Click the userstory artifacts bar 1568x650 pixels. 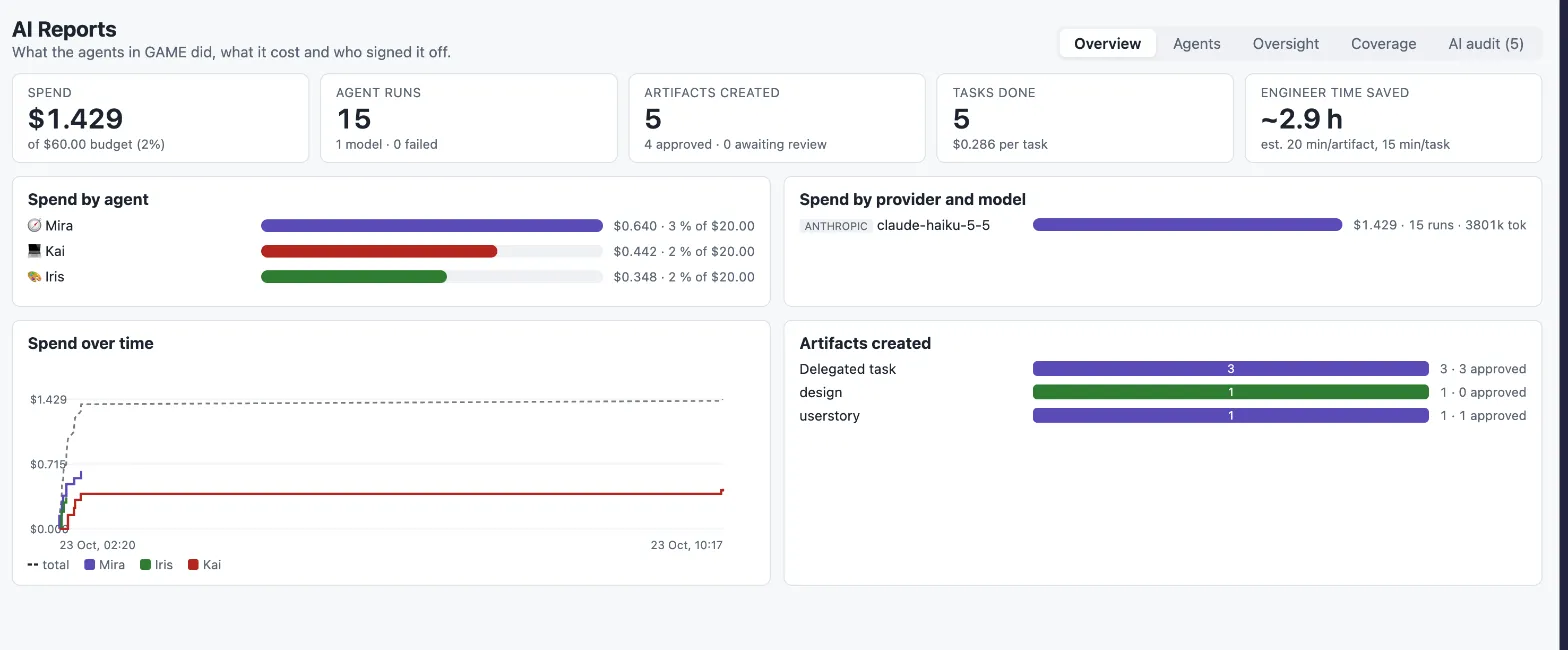(x=1230, y=415)
